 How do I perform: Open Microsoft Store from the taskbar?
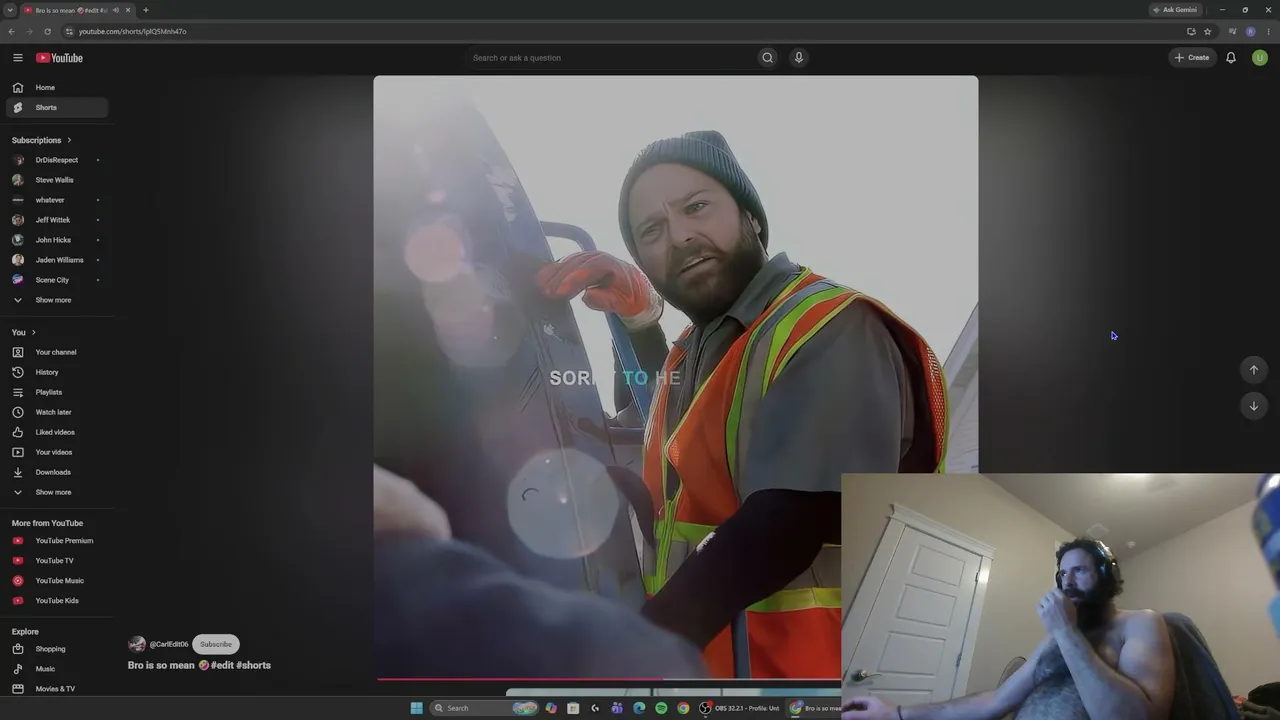point(573,708)
